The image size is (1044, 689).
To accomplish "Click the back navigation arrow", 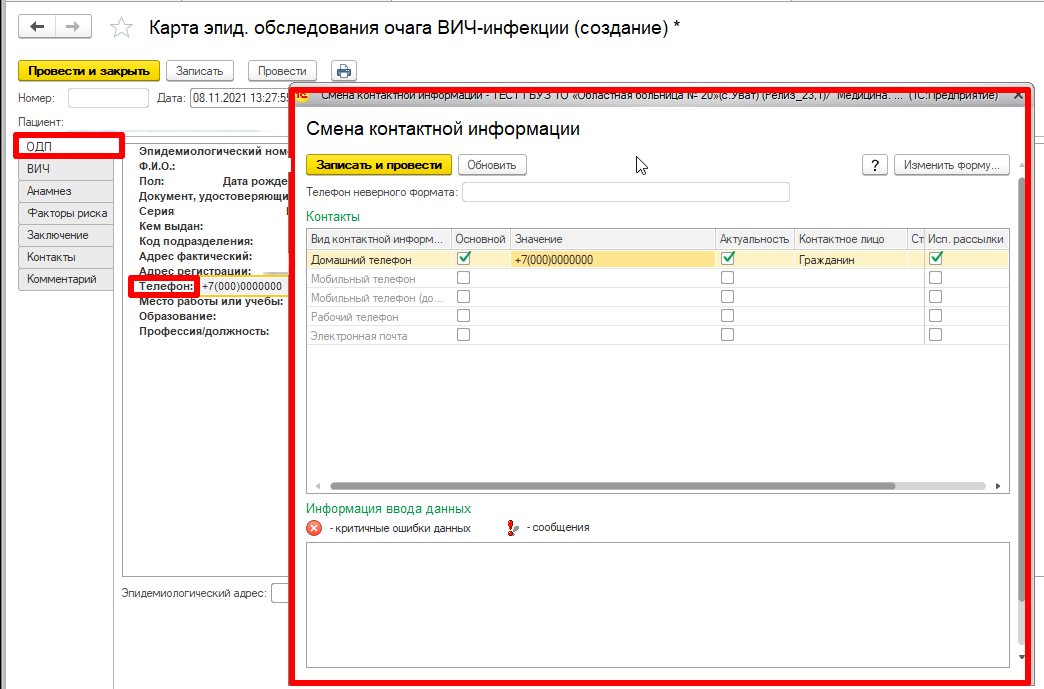I will (38, 27).
